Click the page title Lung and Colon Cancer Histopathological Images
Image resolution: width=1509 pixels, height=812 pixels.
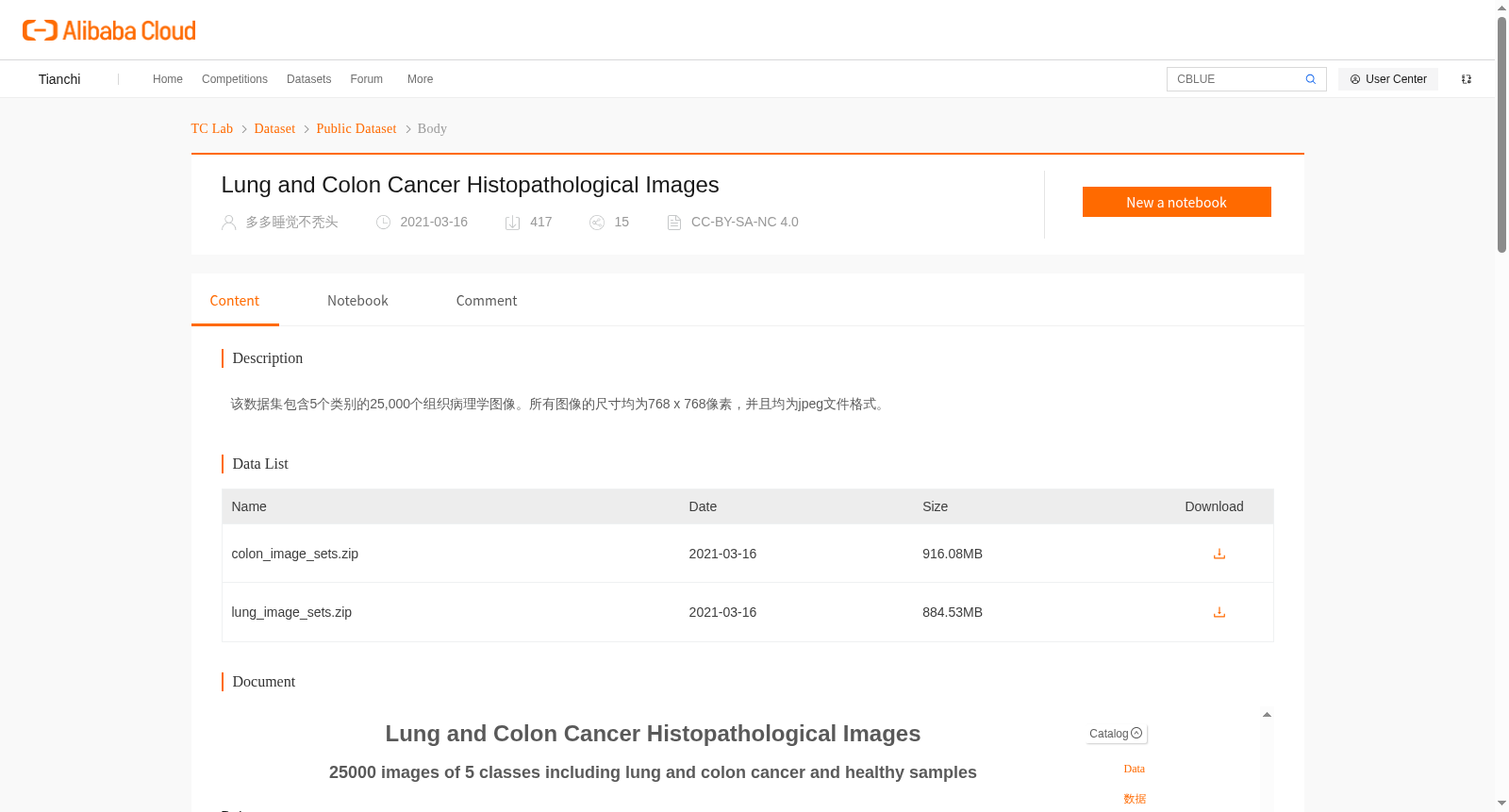pyautogui.click(x=471, y=185)
